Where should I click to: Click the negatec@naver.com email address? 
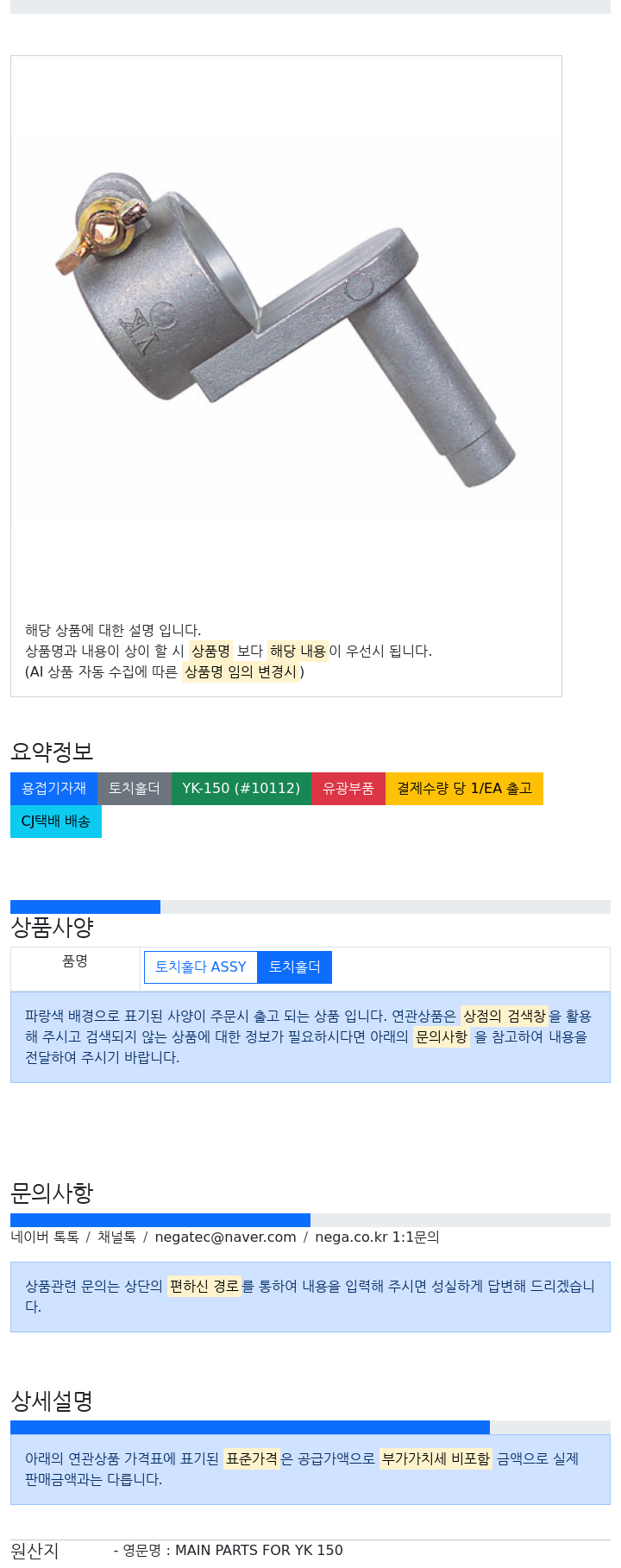click(225, 1237)
